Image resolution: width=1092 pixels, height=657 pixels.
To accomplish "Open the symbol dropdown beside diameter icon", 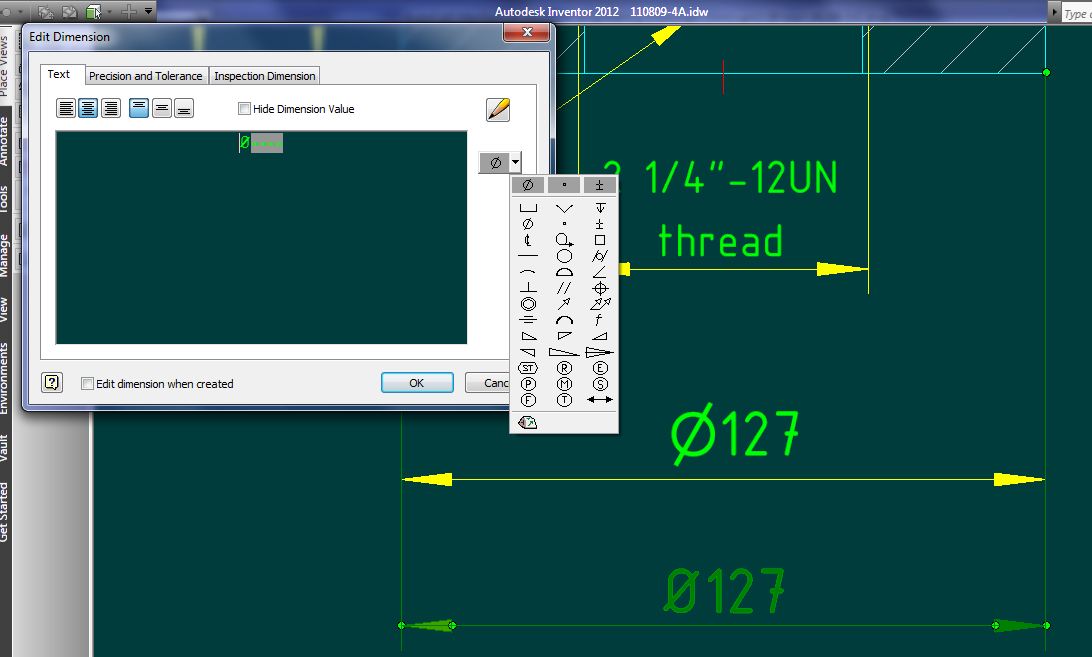I will (x=516, y=162).
